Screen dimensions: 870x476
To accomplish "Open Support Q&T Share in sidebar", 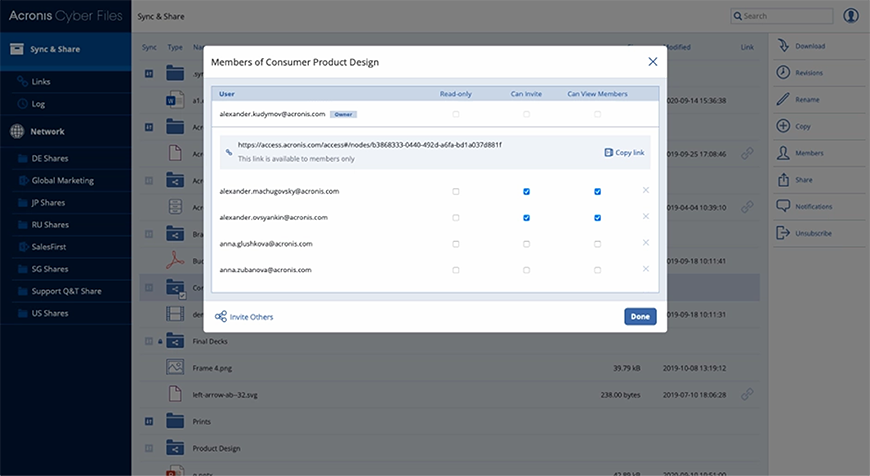I will (66, 291).
